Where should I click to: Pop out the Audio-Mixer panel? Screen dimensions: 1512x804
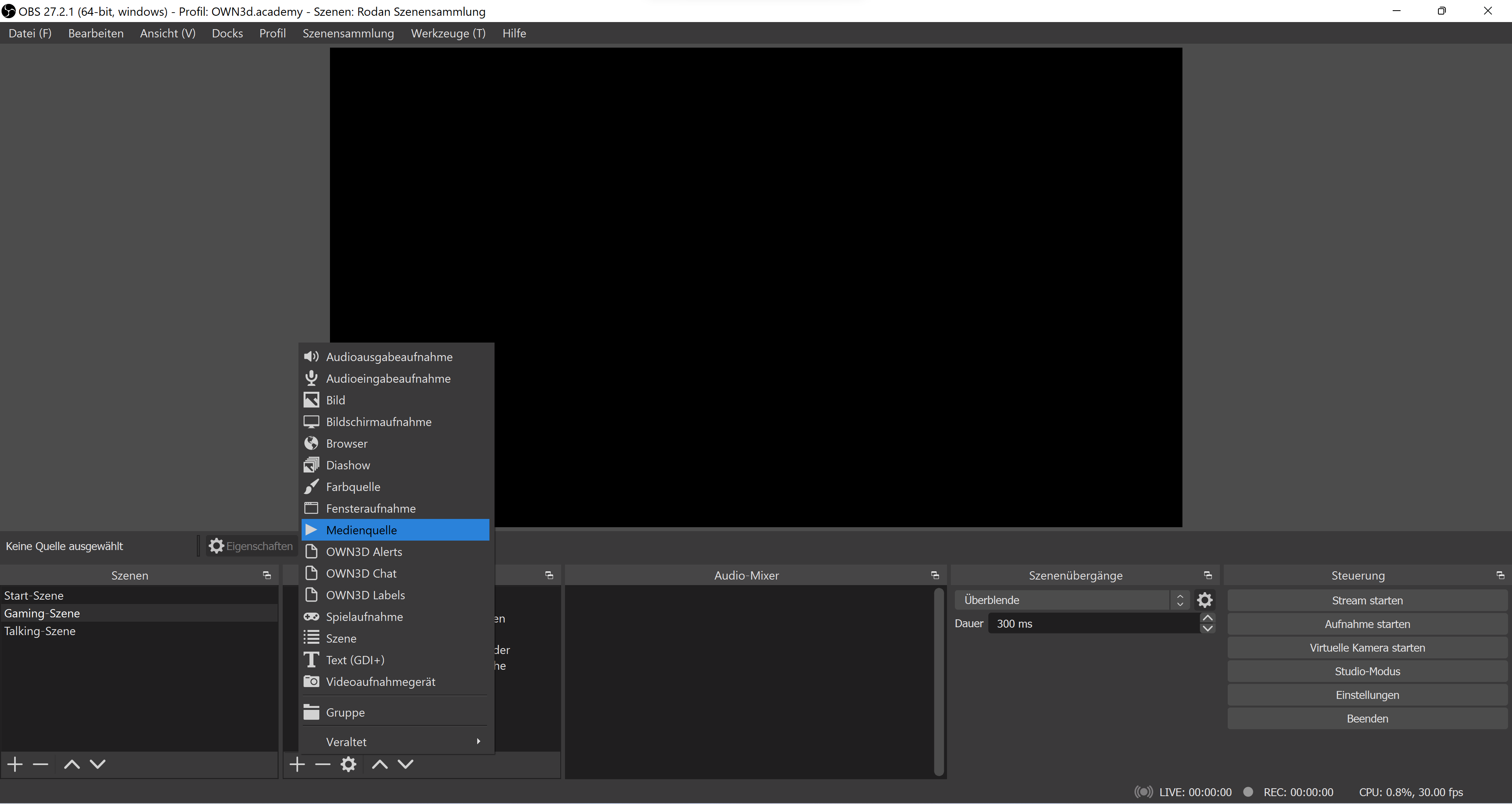934,575
